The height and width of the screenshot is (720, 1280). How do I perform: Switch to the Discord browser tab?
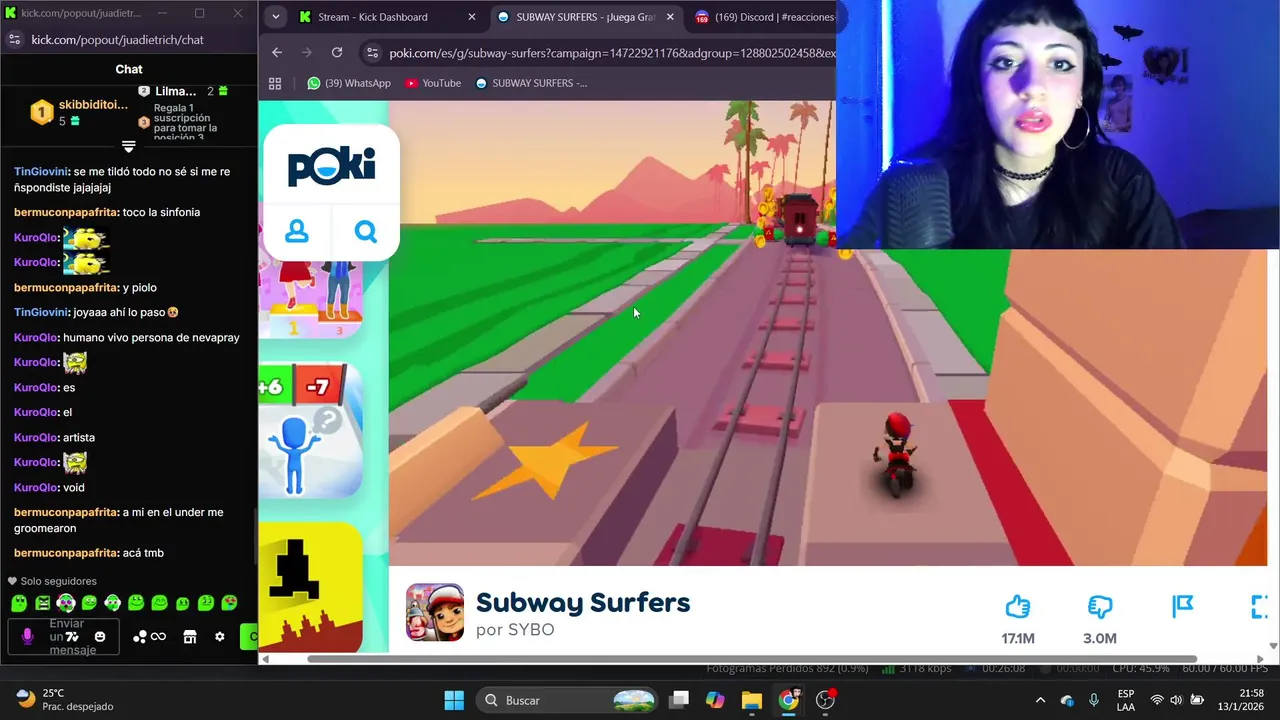click(x=765, y=17)
